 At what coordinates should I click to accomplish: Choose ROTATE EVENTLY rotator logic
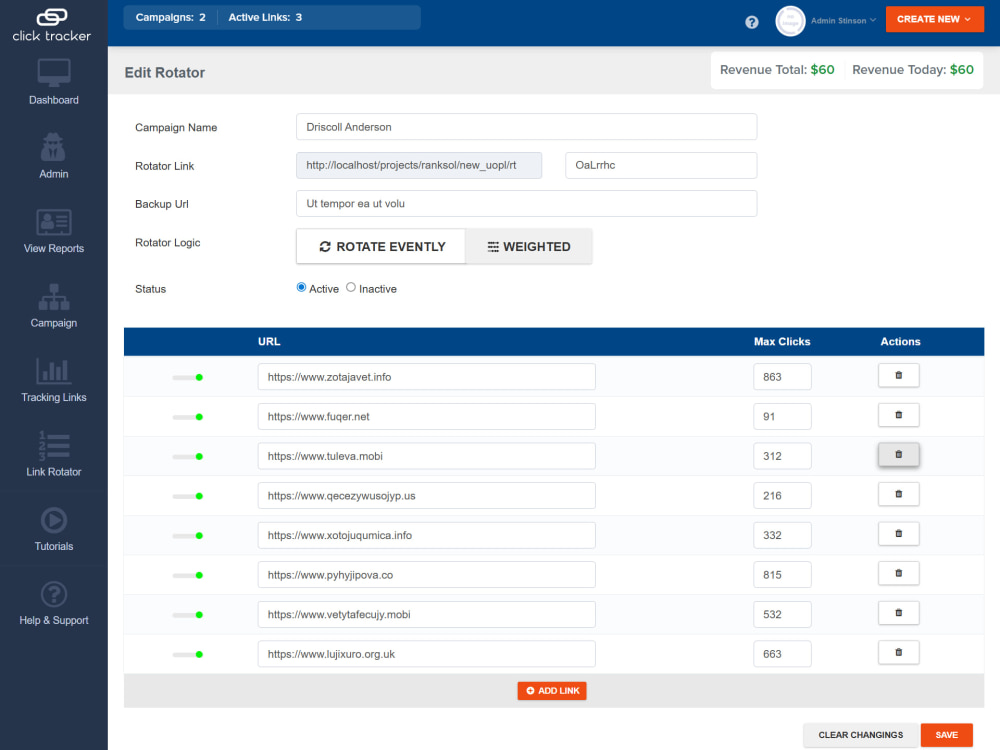pos(381,246)
